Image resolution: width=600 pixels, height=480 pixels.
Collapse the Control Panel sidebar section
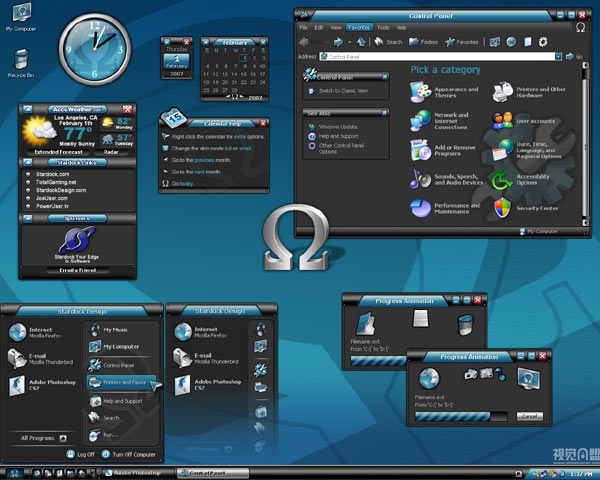click(385, 77)
